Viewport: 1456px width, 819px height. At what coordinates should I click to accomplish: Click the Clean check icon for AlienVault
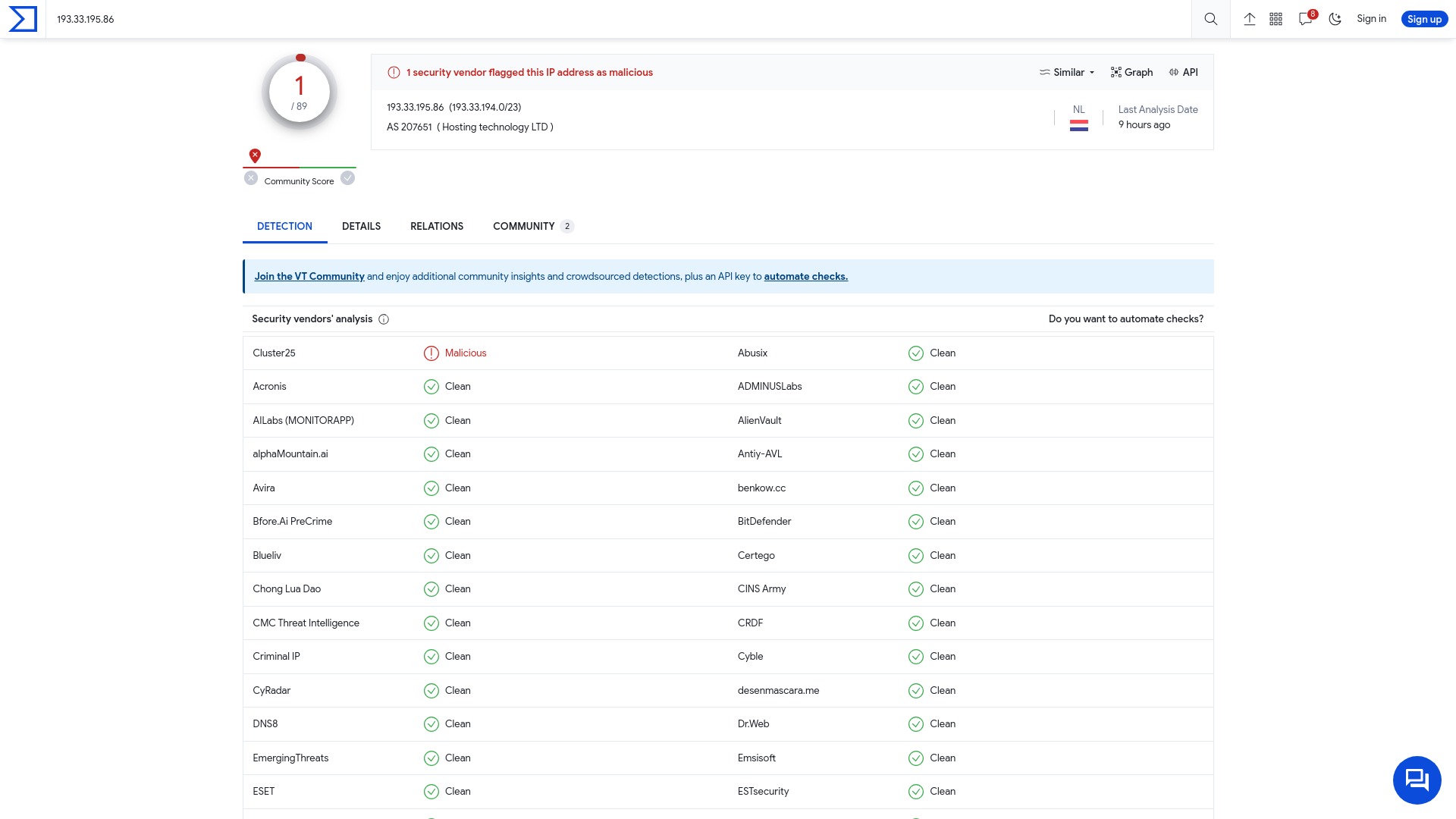(x=916, y=421)
